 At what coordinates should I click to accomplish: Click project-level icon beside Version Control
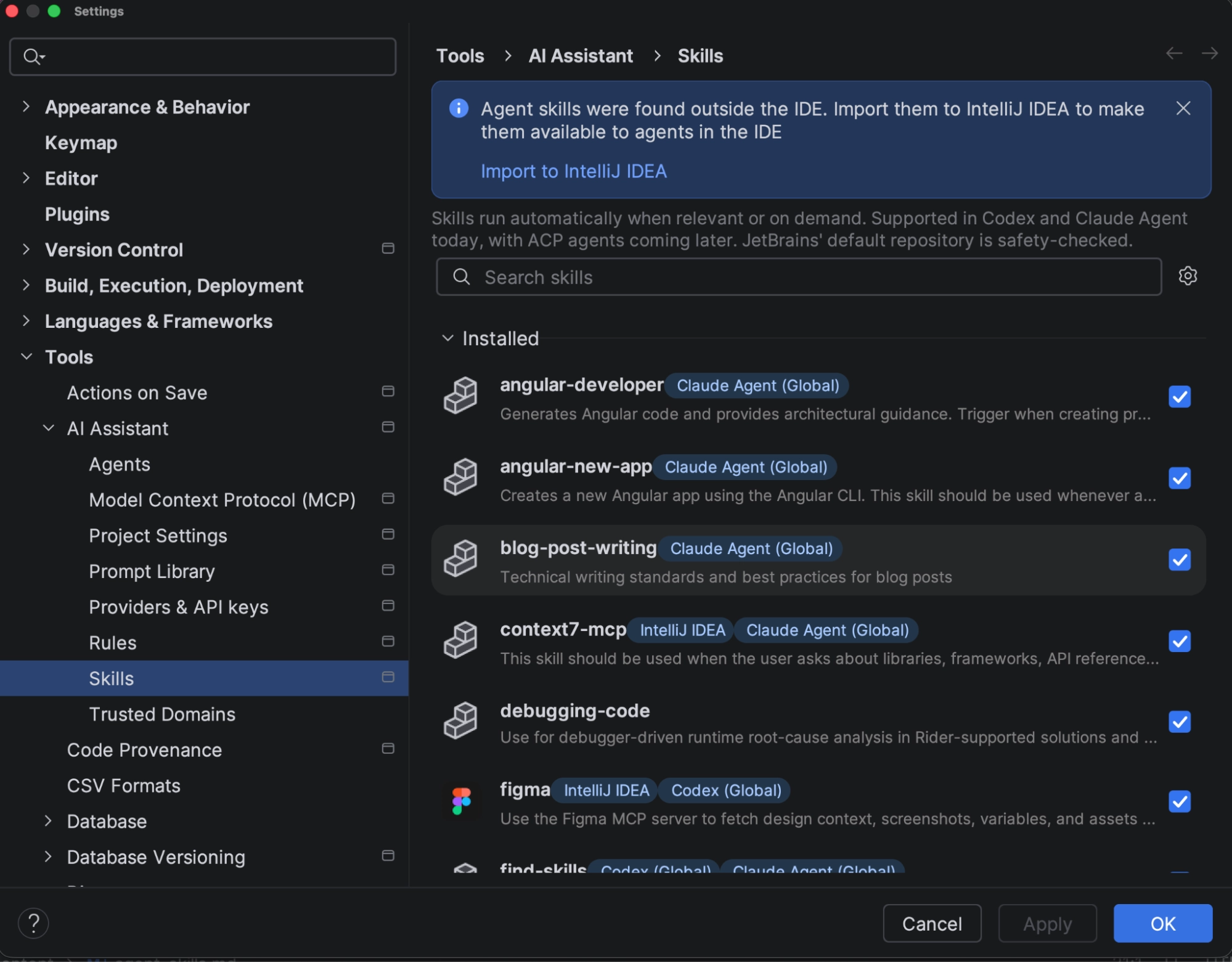click(388, 248)
